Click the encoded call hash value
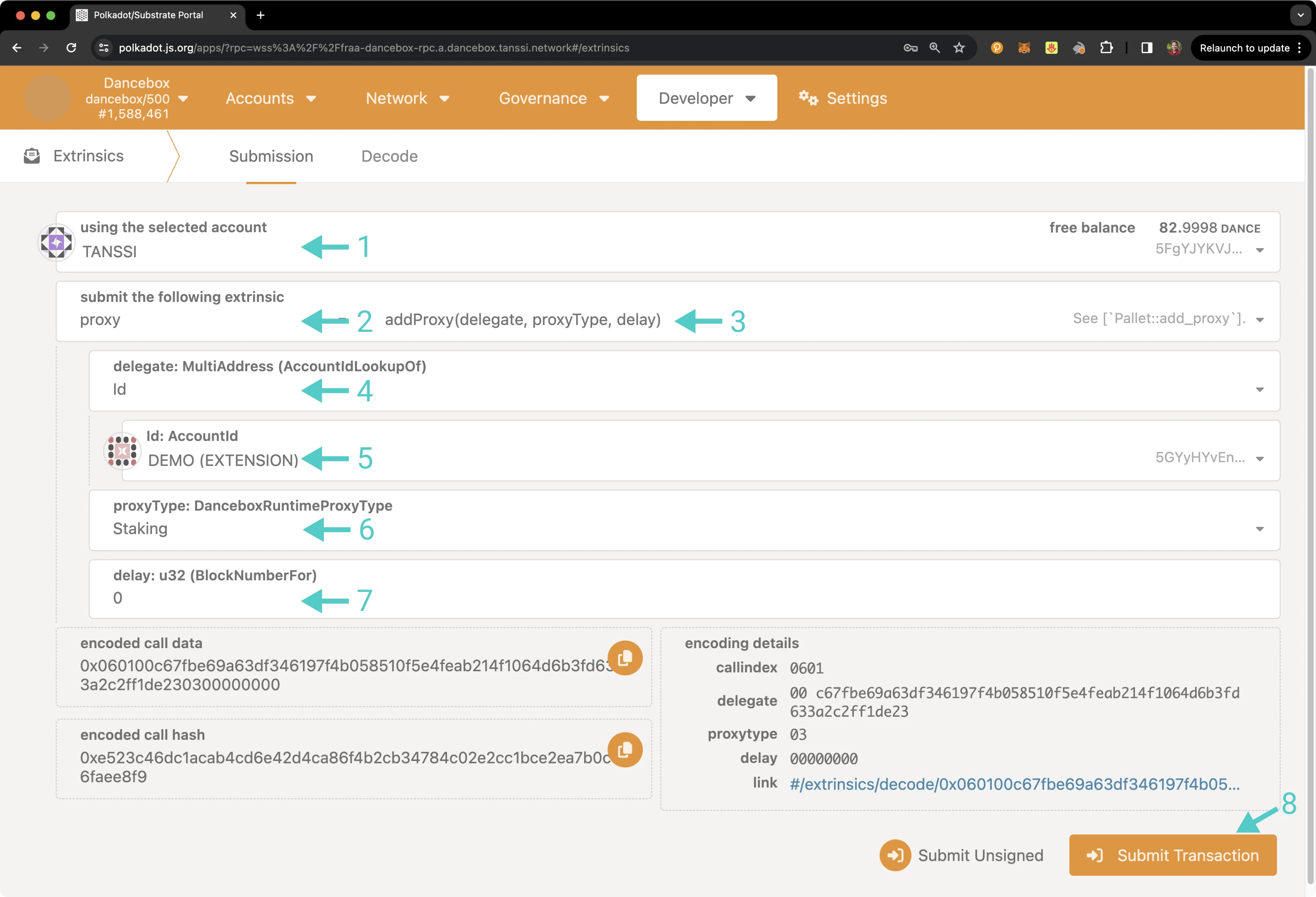Image resolution: width=1316 pixels, height=897 pixels. pyautogui.click(x=345, y=767)
